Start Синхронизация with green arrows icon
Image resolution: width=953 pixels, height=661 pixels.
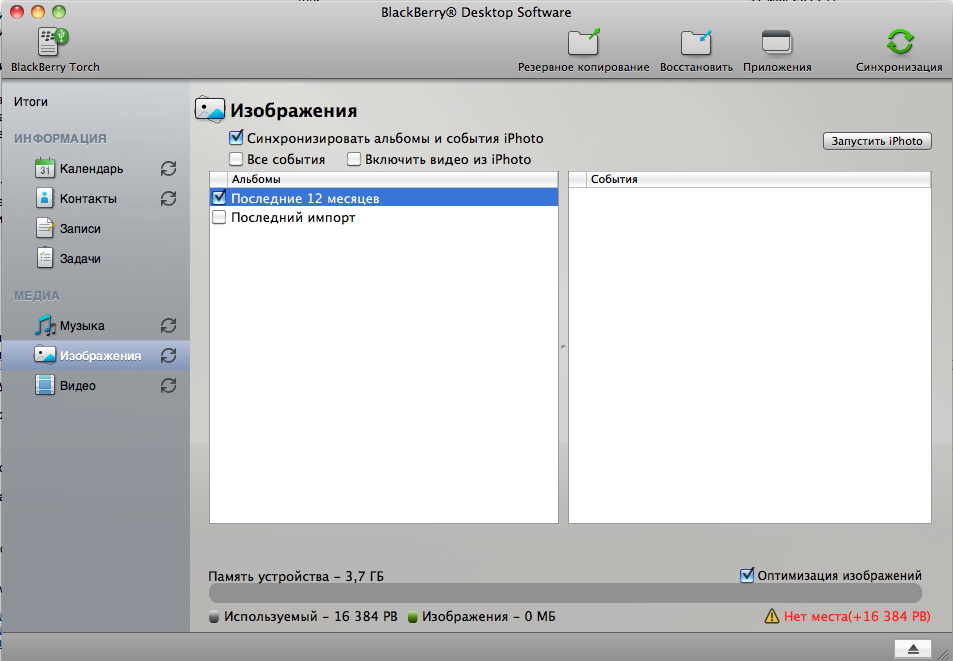(x=900, y=42)
